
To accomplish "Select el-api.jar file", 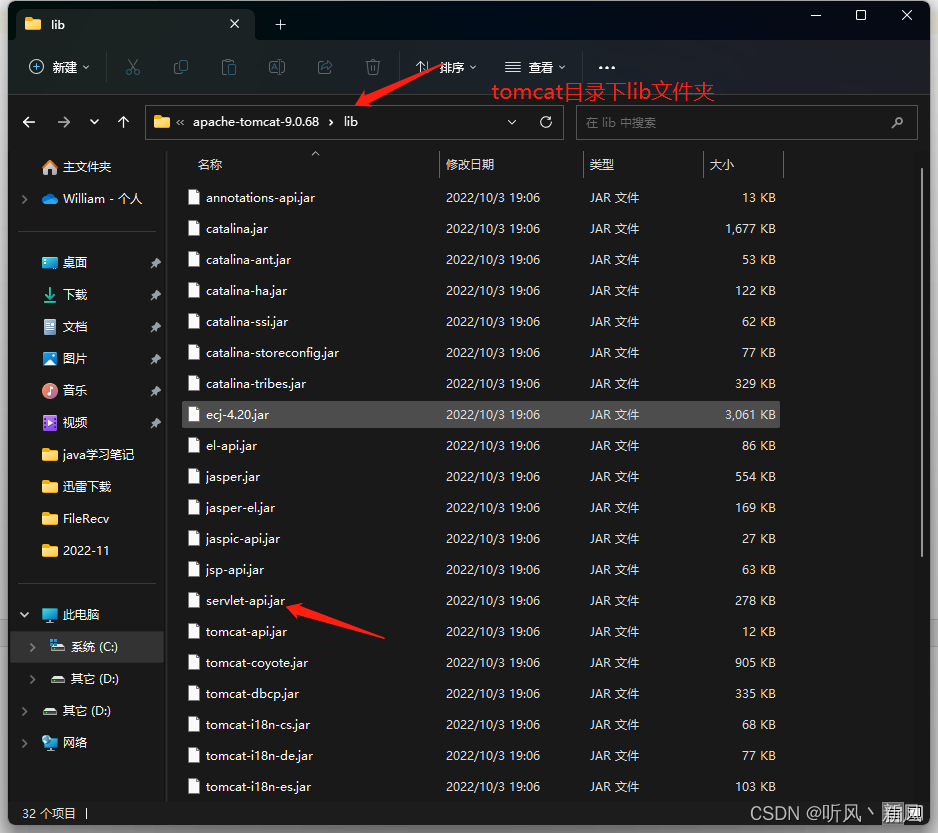I will click(x=480, y=446).
